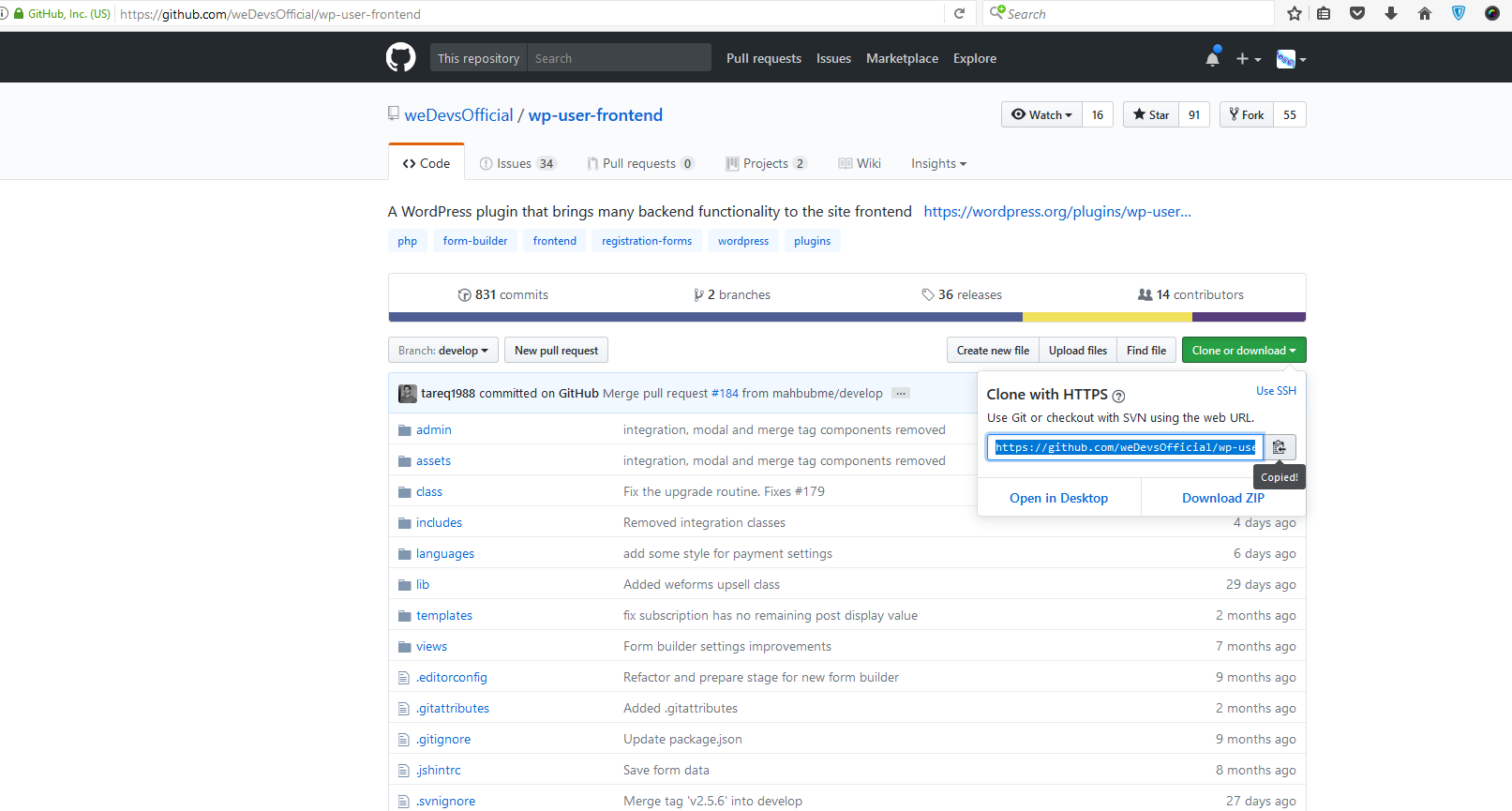Switch to the Issues tab

[x=517, y=163]
